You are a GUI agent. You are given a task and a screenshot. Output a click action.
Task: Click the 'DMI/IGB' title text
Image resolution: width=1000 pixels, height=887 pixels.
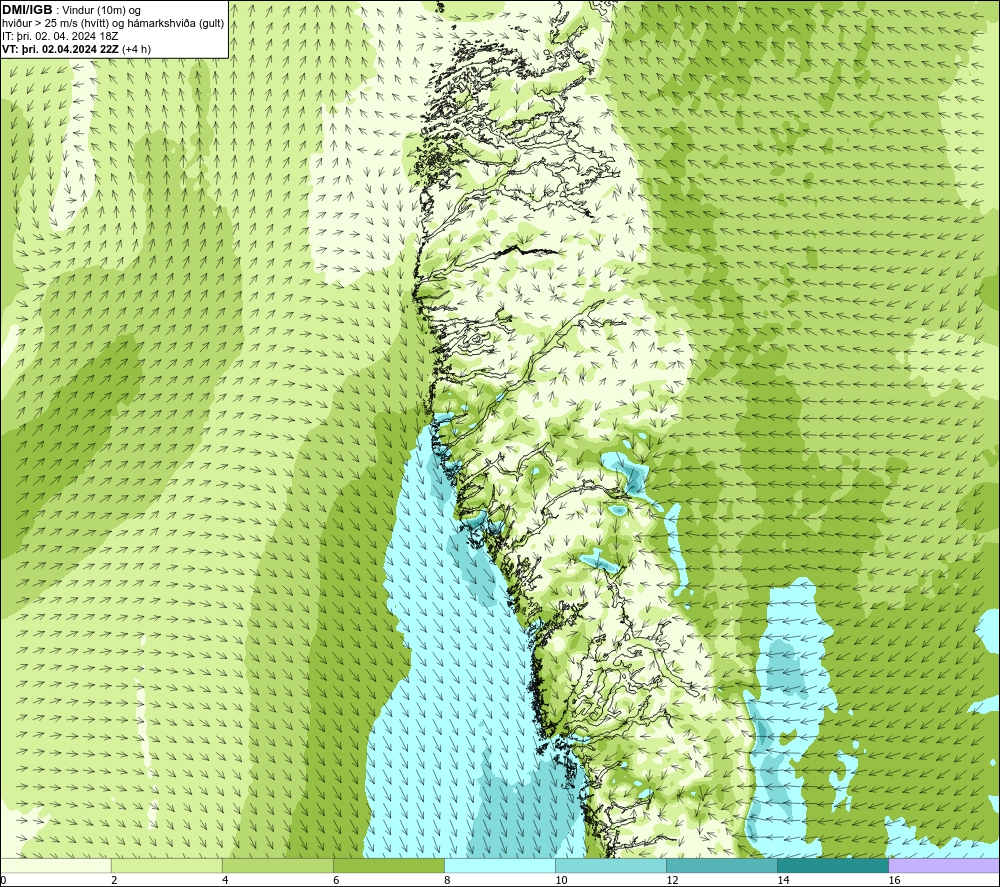click(x=27, y=10)
